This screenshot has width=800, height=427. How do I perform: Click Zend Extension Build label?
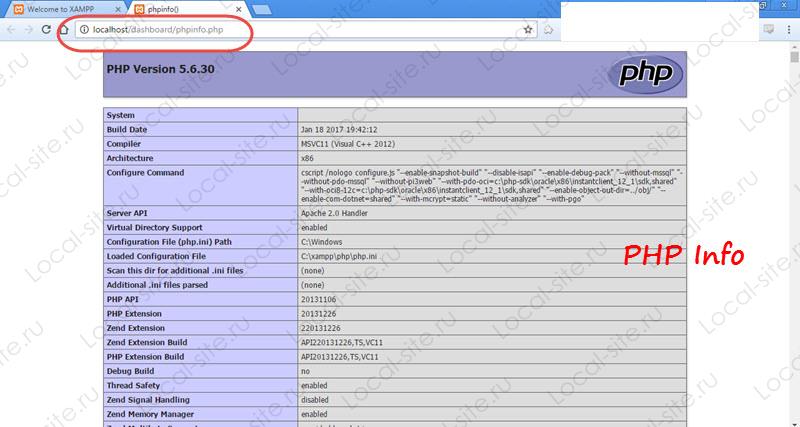147,342
